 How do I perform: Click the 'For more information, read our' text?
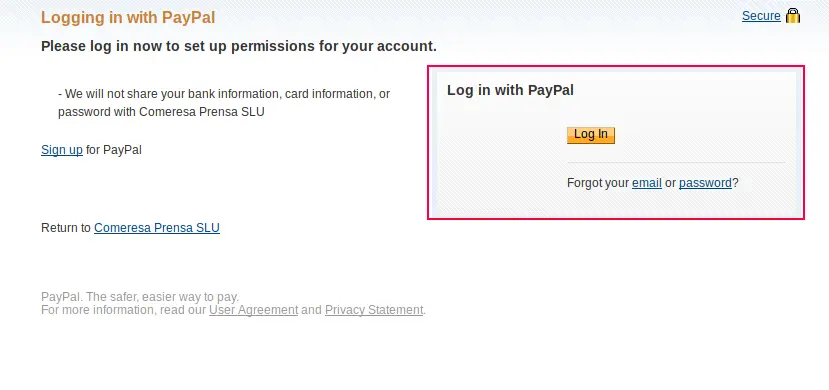[123, 310]
